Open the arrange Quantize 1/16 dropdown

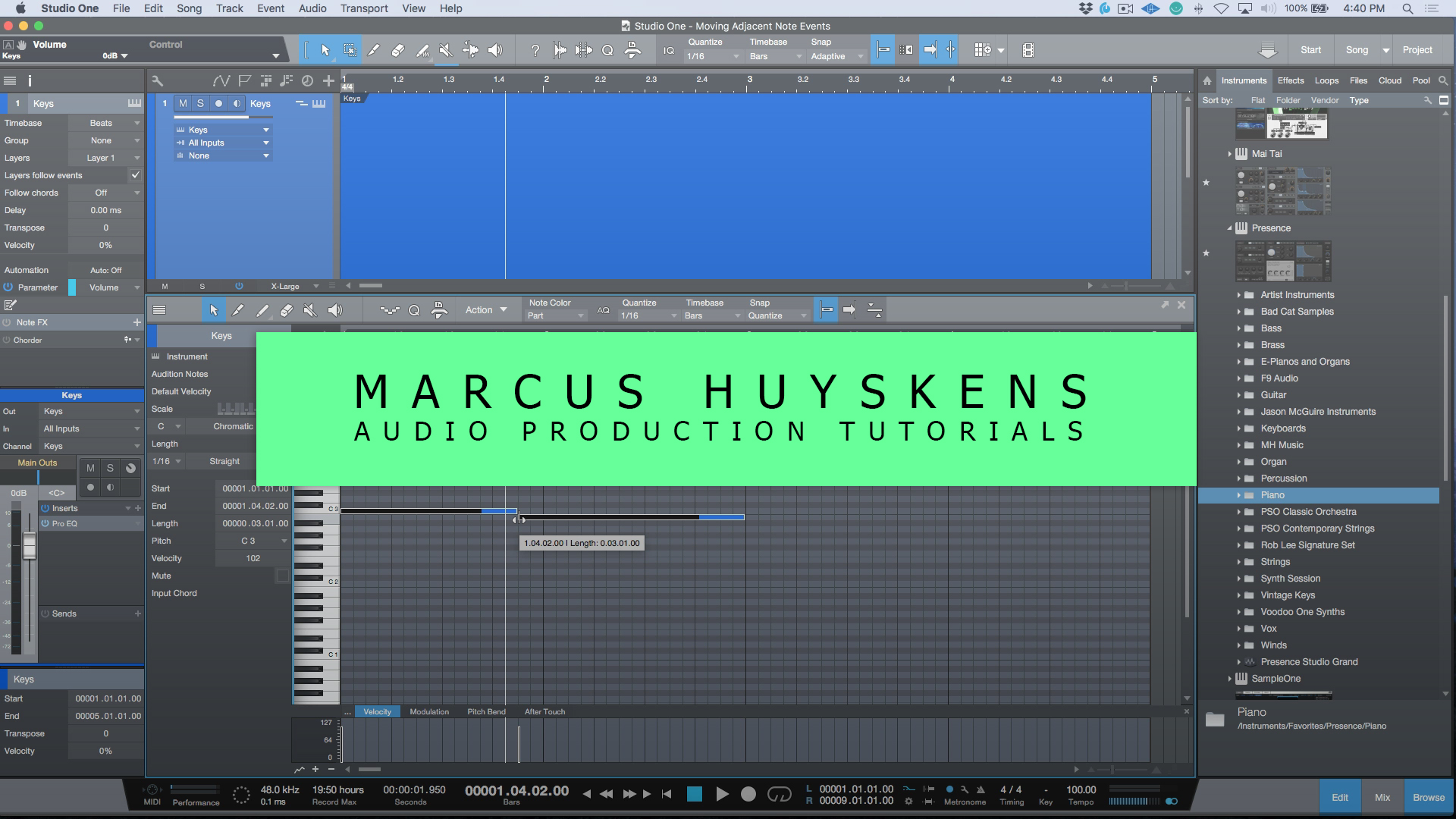713,56
